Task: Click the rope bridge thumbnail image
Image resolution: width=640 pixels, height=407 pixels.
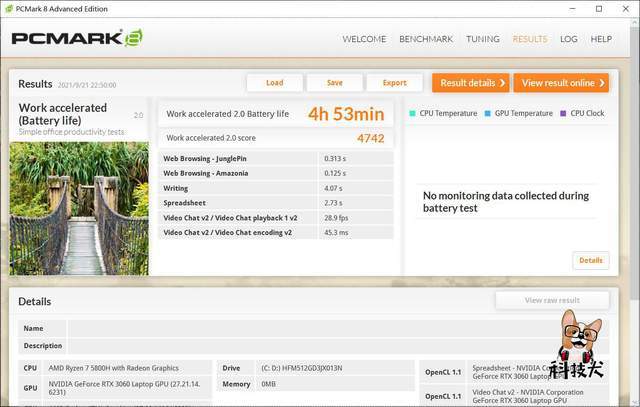Action: click(79, 208)
